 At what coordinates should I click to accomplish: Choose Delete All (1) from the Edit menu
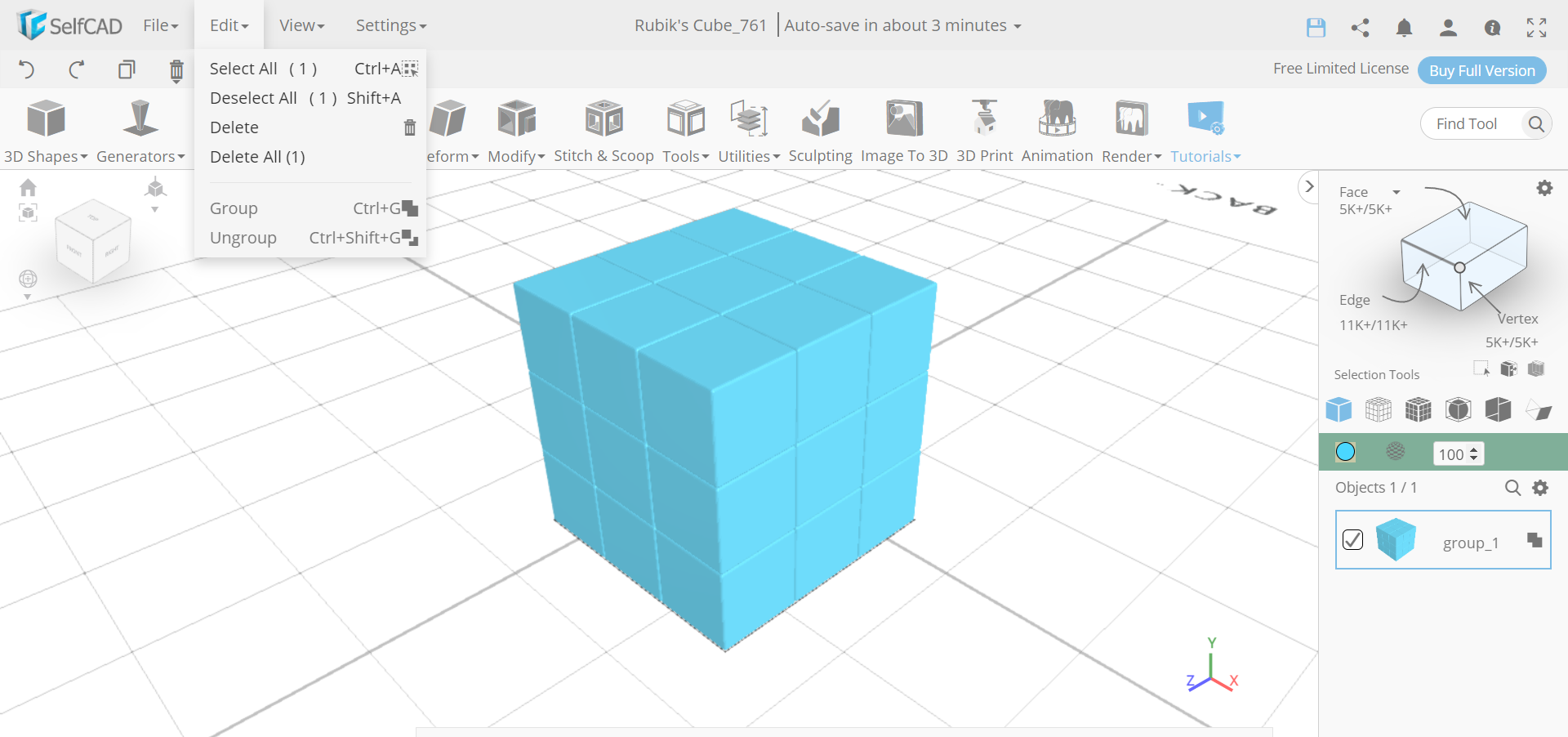(x=310, y=157)
